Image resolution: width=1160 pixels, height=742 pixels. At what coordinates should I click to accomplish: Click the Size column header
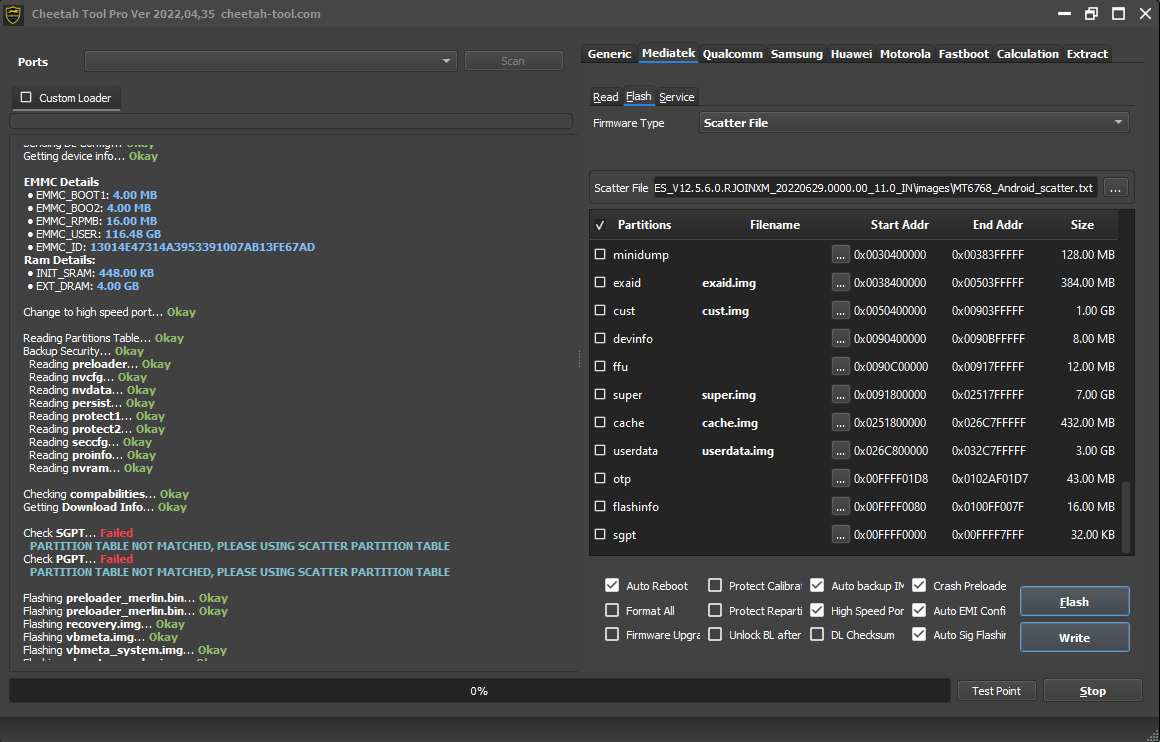[1082, 225]
